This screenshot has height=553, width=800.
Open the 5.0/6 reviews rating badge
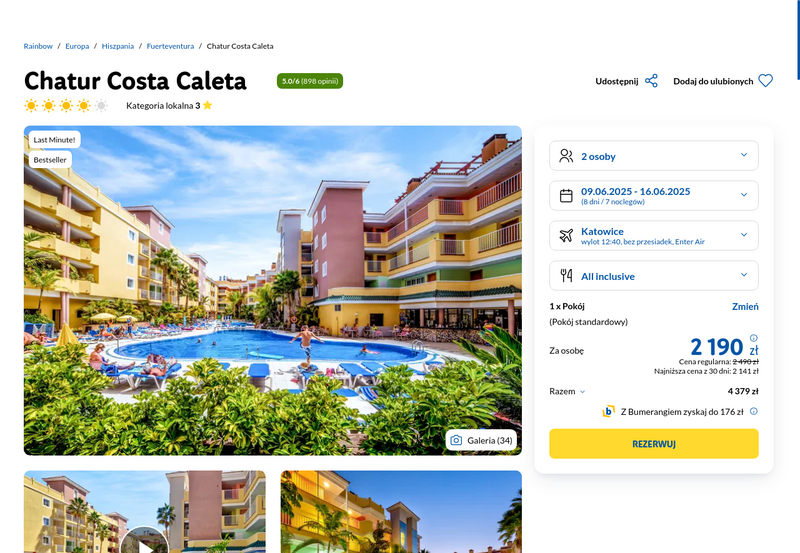(x=310, y=81)
